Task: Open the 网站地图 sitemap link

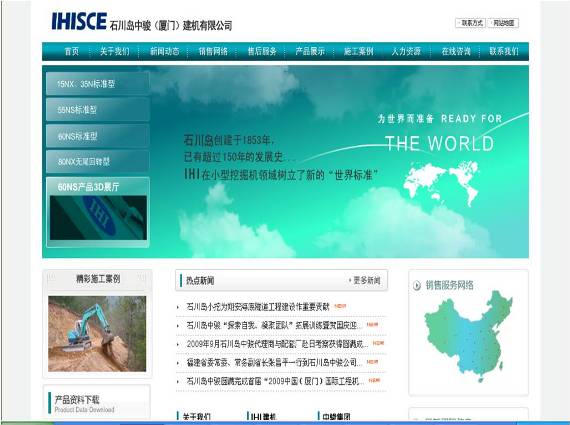Action: click(x=503, y=23)
